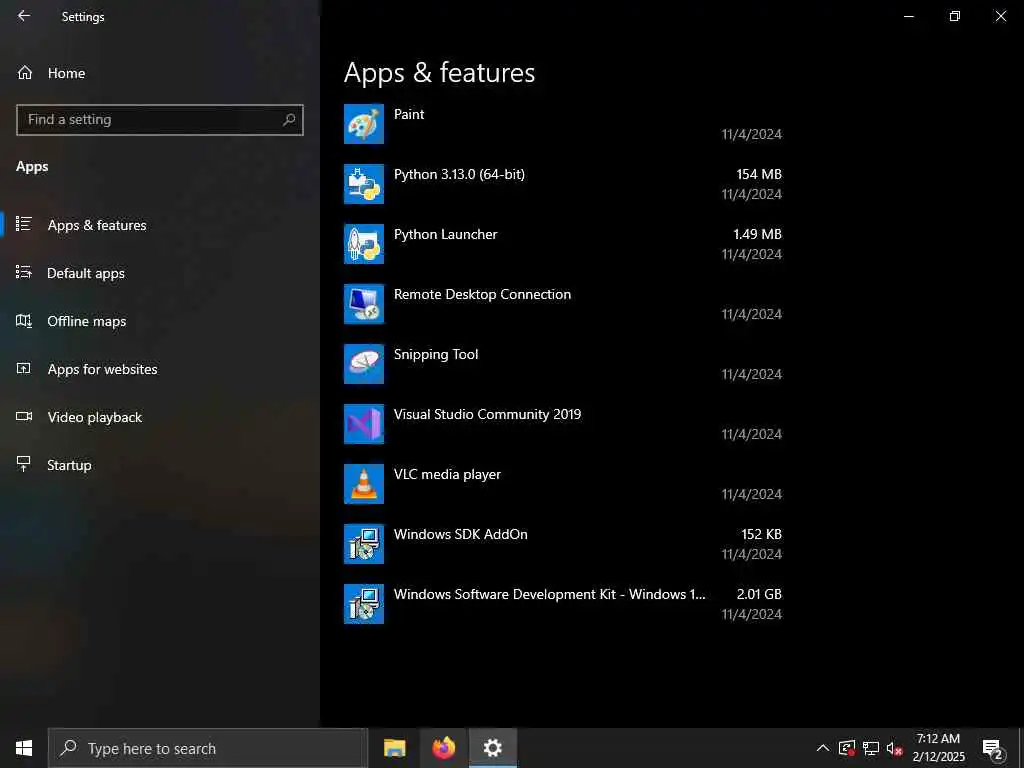Screen dimensions: 1024x768
Task: Click the VLC media player cone icon
Action: [x=364, y=485]
